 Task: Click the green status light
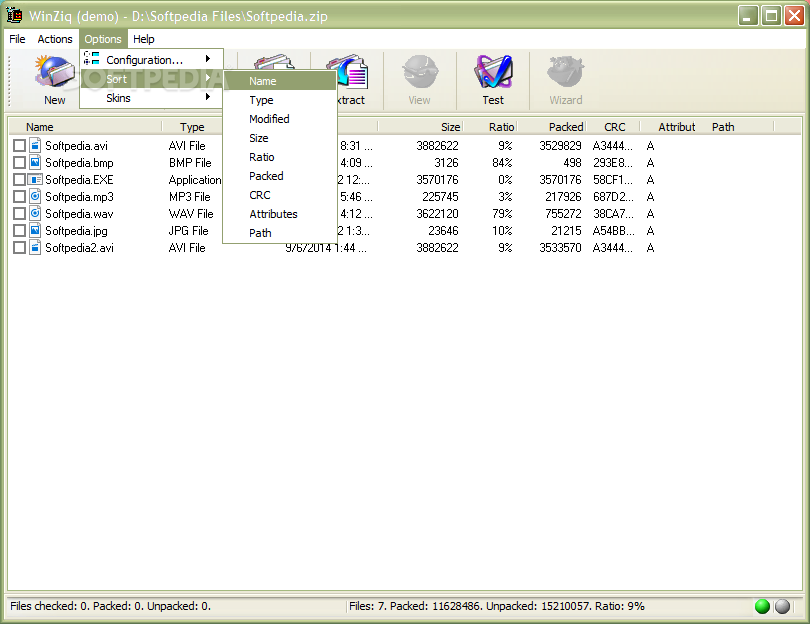click(762, 606)
